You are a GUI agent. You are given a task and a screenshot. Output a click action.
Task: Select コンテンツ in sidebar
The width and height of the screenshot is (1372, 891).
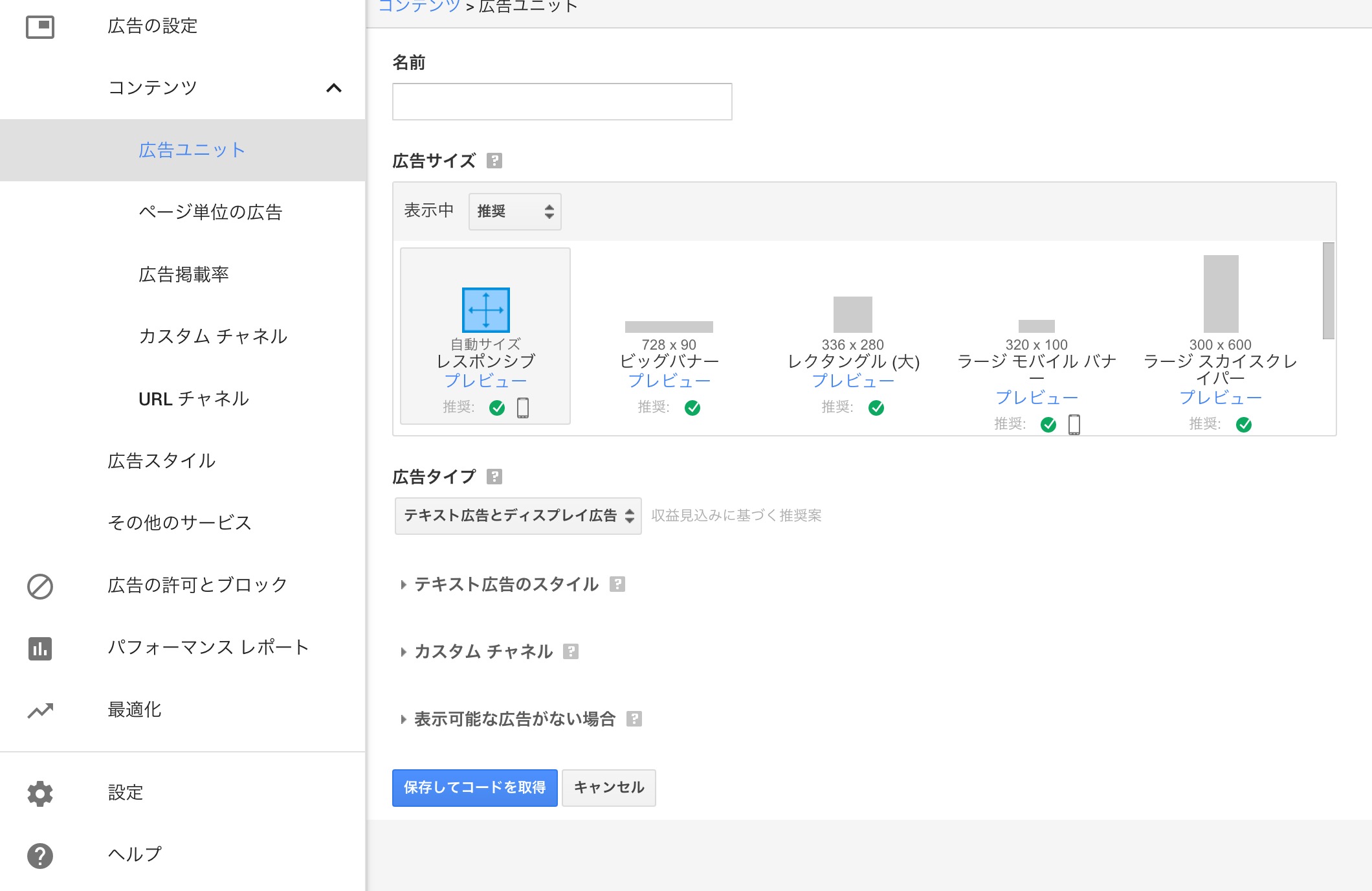click(x=152, y=87)
